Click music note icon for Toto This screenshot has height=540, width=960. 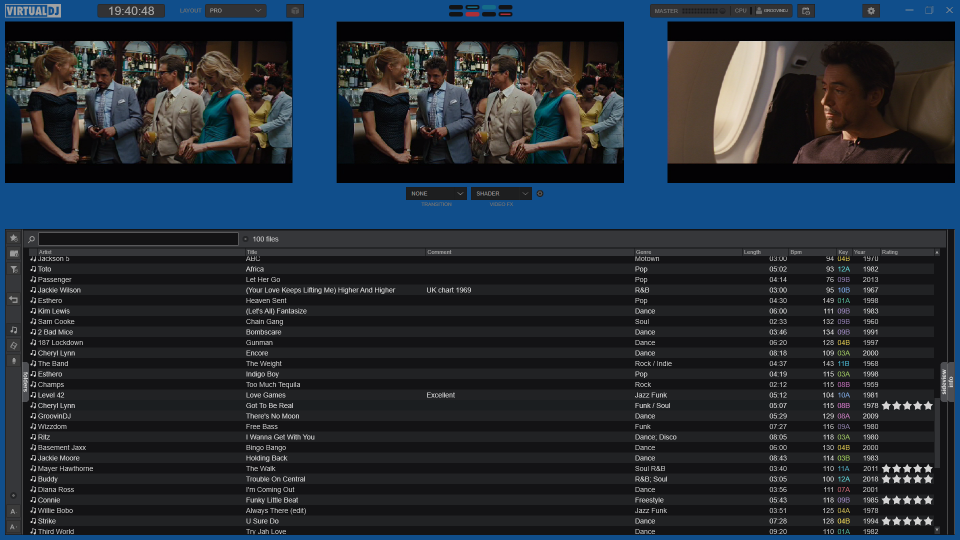[x=33, y=269]
